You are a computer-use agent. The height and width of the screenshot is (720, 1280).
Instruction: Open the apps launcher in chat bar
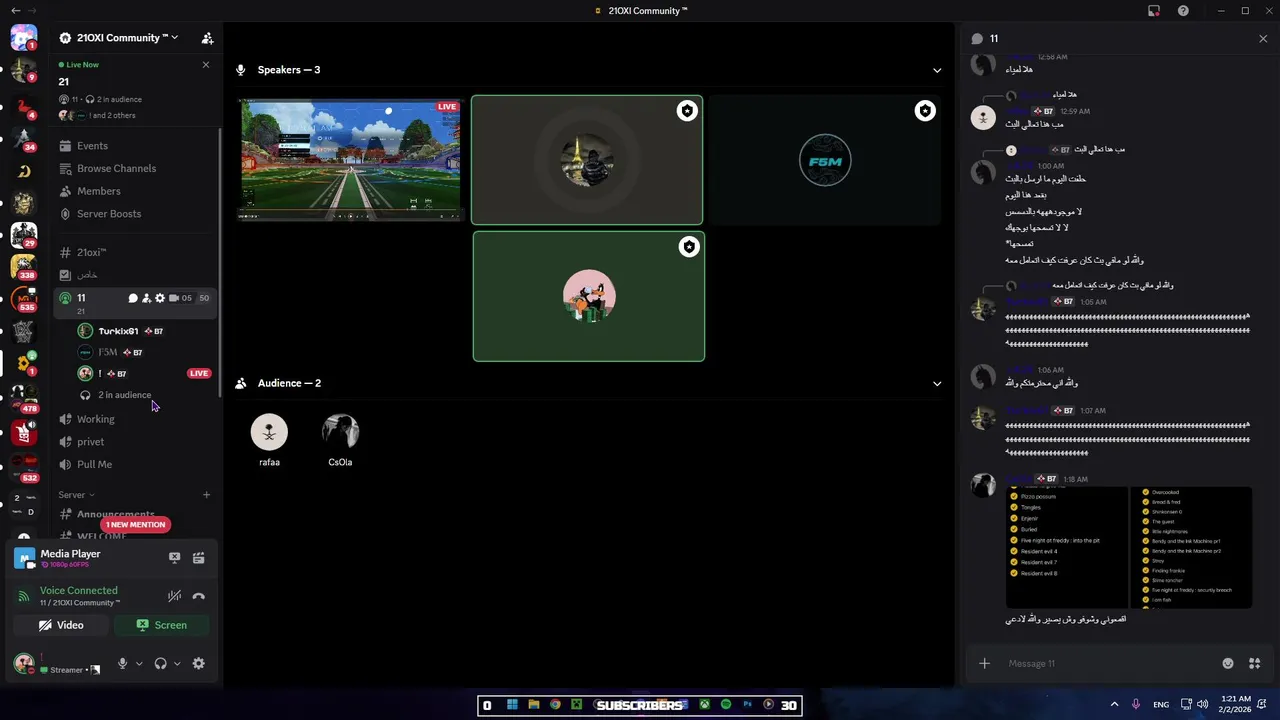click(1255, 663)
